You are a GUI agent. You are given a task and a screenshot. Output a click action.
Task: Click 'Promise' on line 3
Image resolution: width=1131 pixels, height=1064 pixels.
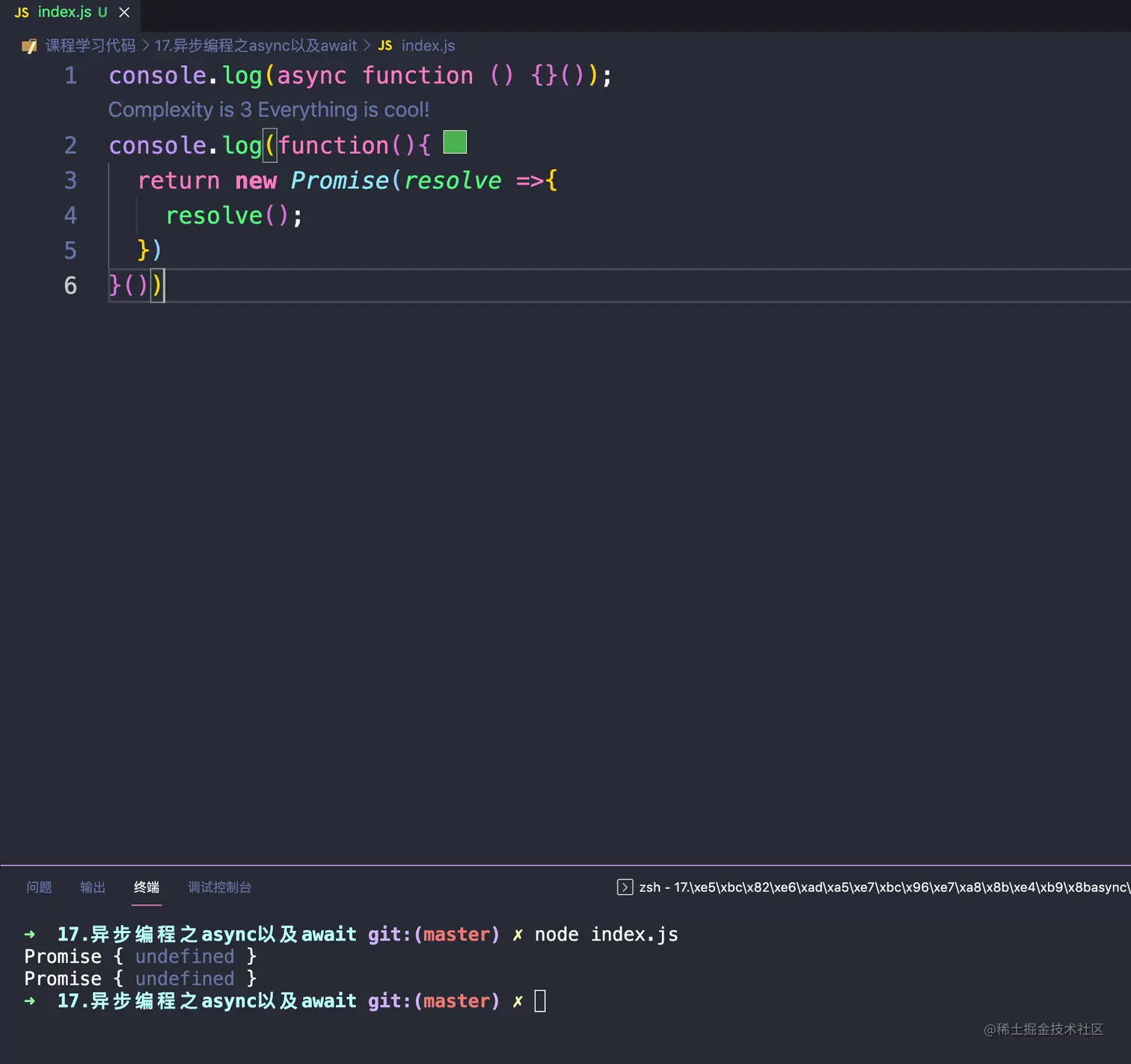[340, 180]
